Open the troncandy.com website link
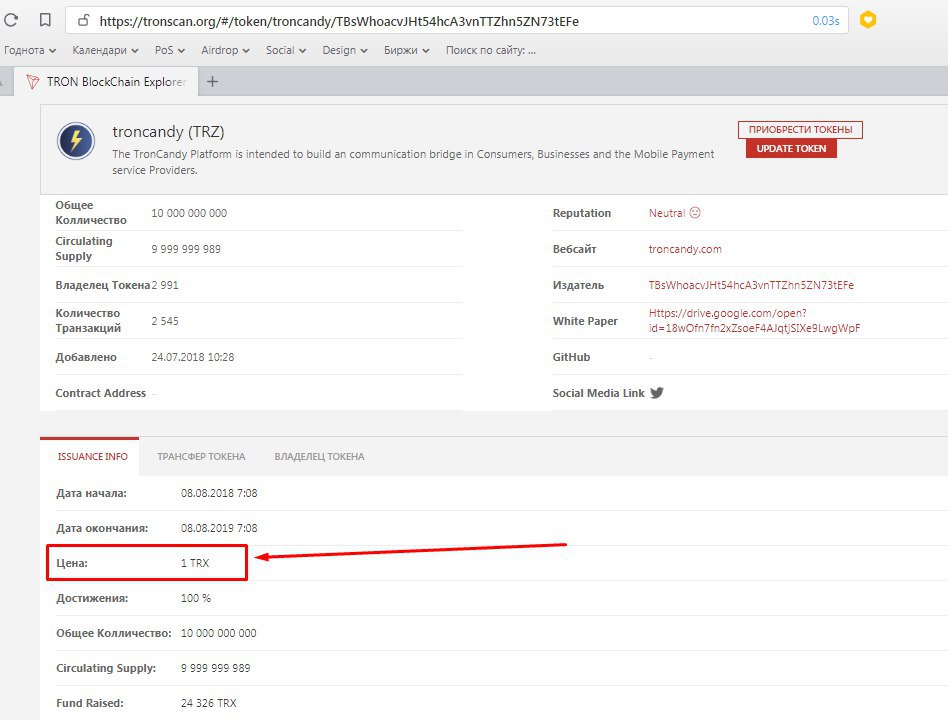Viewport: 948px width, 720px height. point(685,249)
